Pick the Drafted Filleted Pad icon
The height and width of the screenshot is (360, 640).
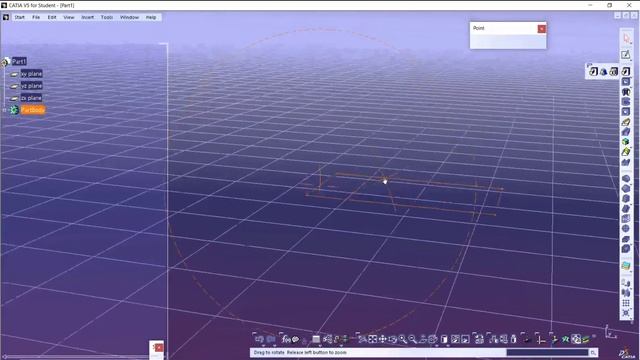(x=604, y=72)
